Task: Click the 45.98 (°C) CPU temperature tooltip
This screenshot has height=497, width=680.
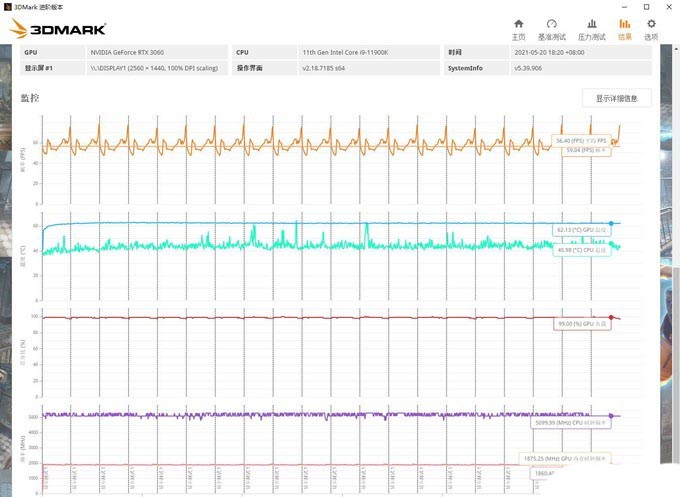Action: (582, 250)
